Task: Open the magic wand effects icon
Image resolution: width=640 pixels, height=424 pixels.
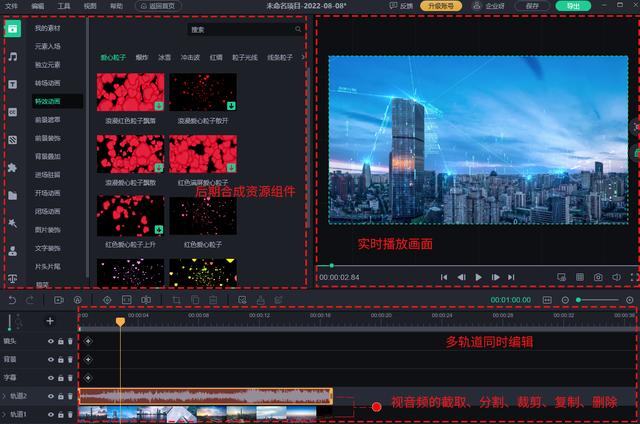Action: [x=13, y=223]
